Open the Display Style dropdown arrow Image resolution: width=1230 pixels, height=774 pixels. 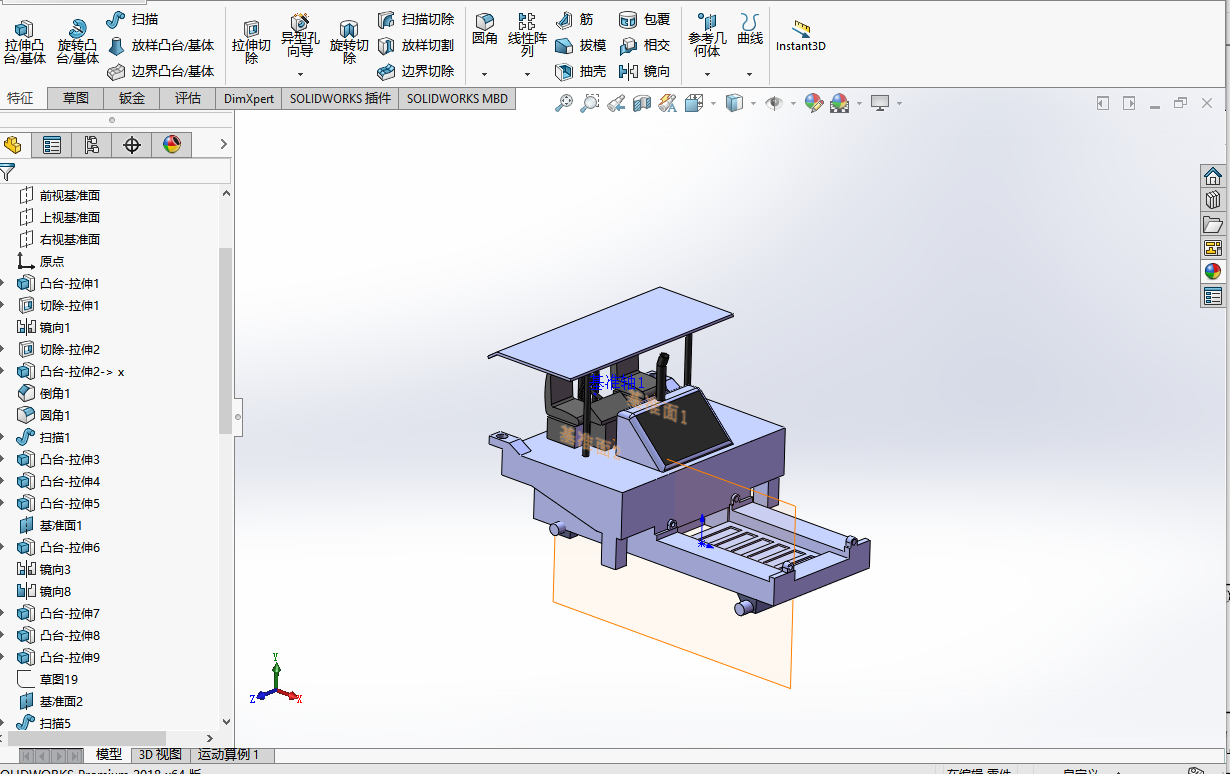click(x=753, y=103)
